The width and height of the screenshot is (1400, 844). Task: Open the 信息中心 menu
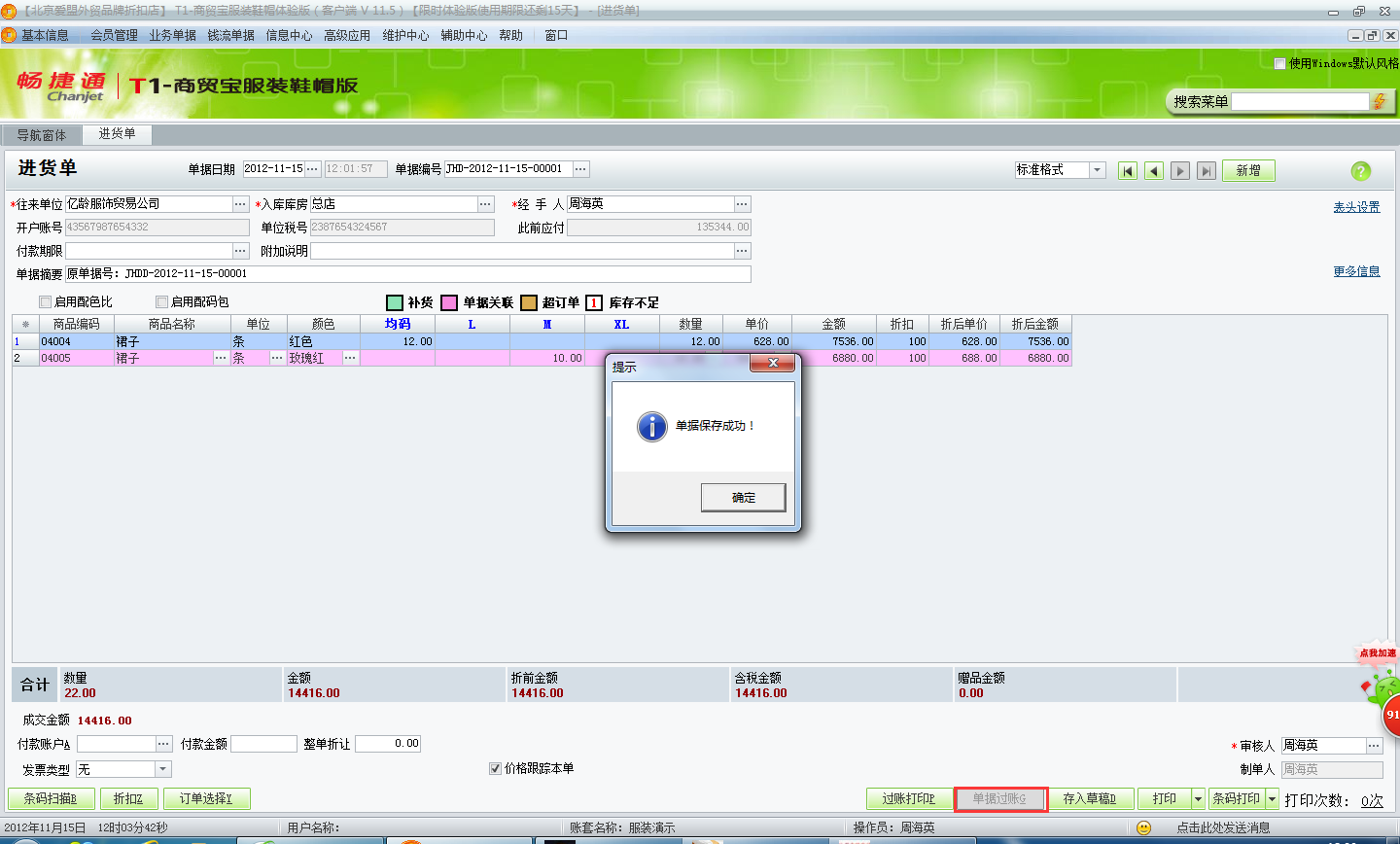(x=290, y=35)
